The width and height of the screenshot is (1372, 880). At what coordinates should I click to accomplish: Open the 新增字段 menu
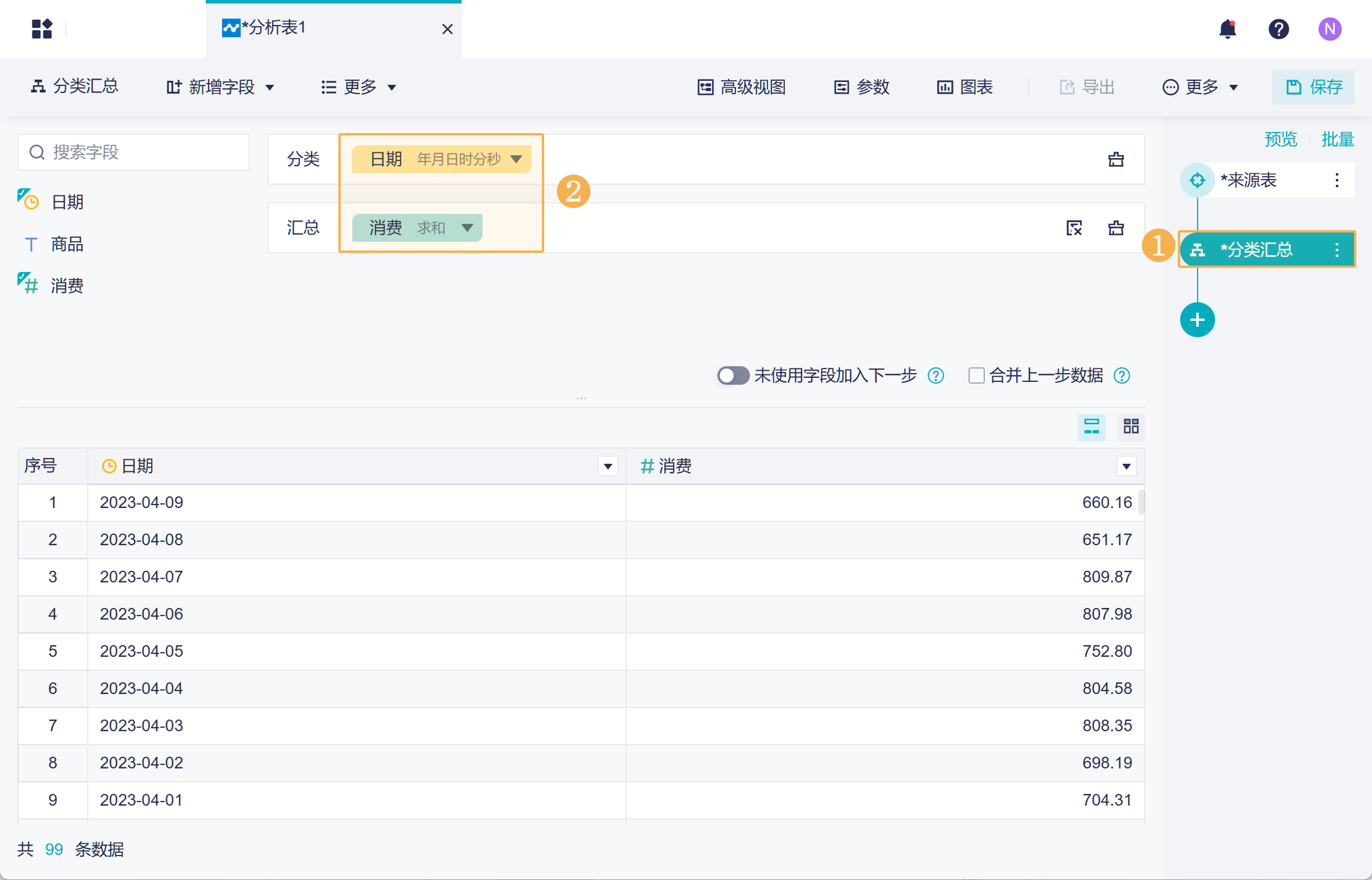click(220, 87)
